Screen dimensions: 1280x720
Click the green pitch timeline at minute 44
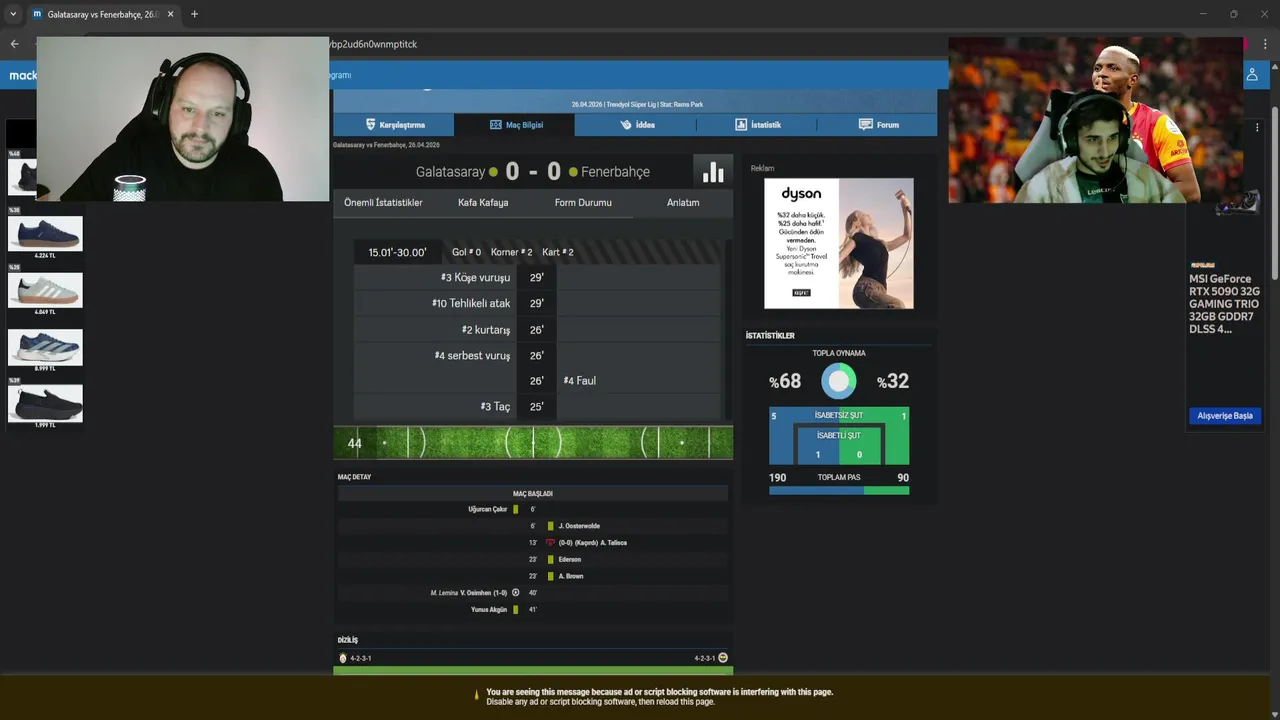[x=533, y=442]
